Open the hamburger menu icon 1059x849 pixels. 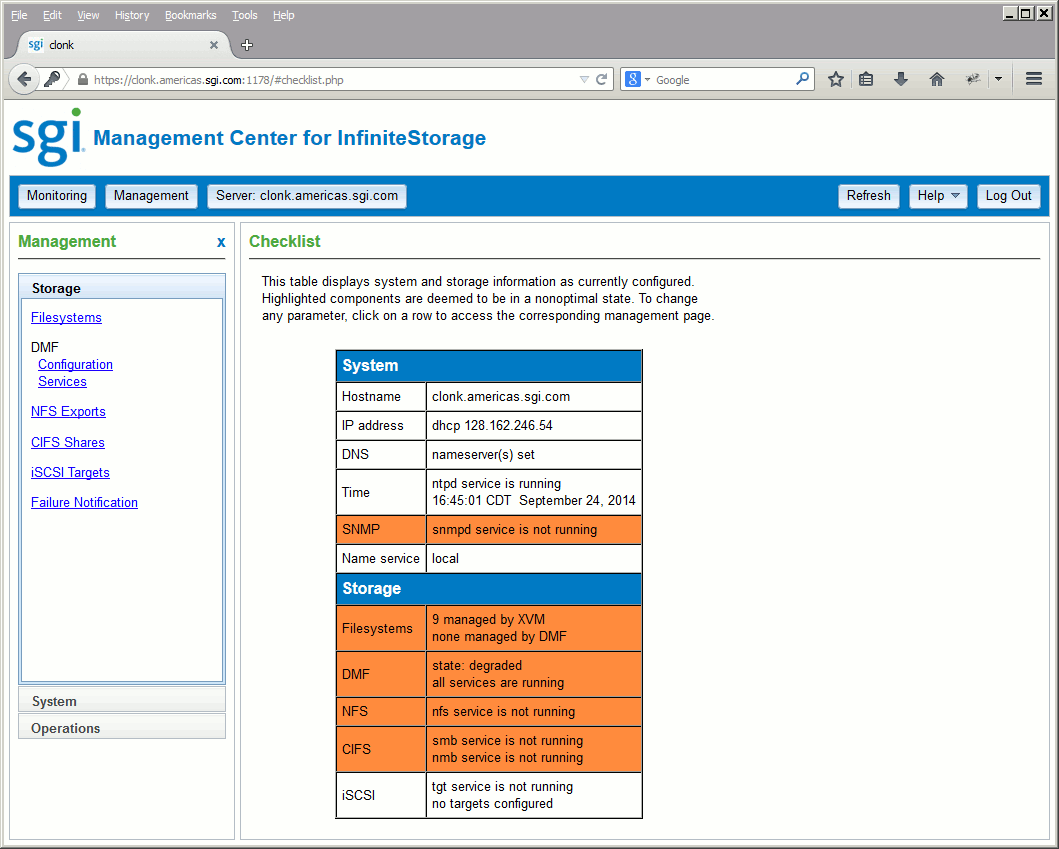(1033, 79)
